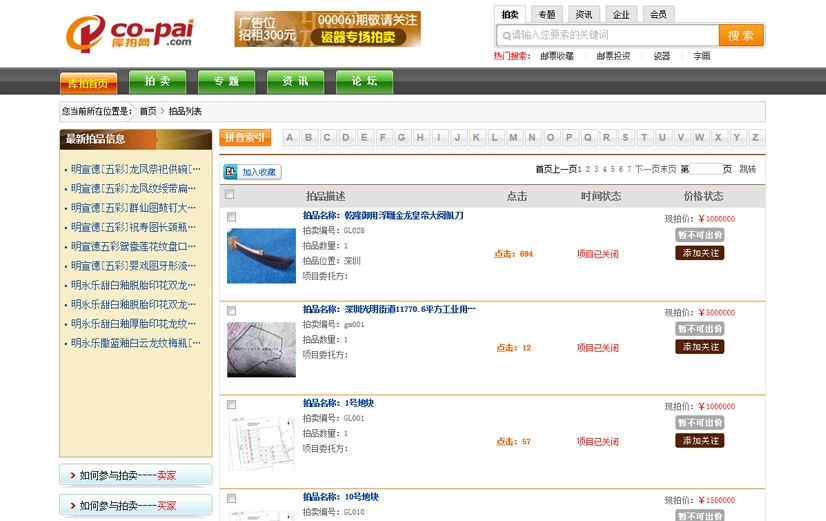The width and height of the screenshot is (826, 521).
Task: Click the page number jump field
Action: click(705, 170)
